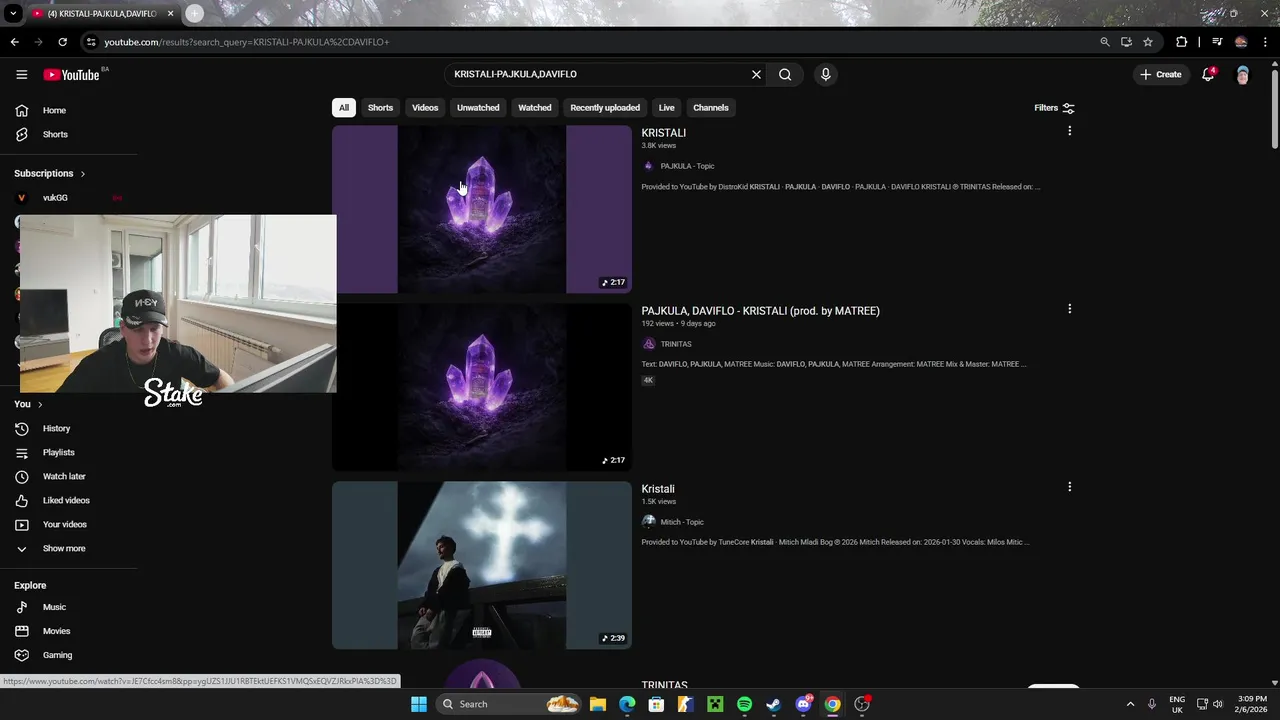Open Chrome media controls icon
This screenshot has width=1280, height=720.
coord(1217,42)
